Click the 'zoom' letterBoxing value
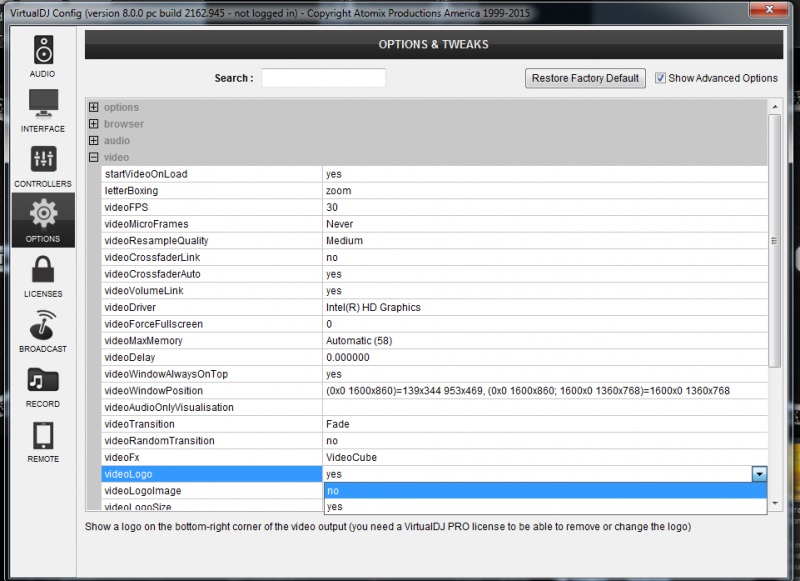The height and width of the screenshot is (581, 800). pyautogui.click(x=338, y=191)
